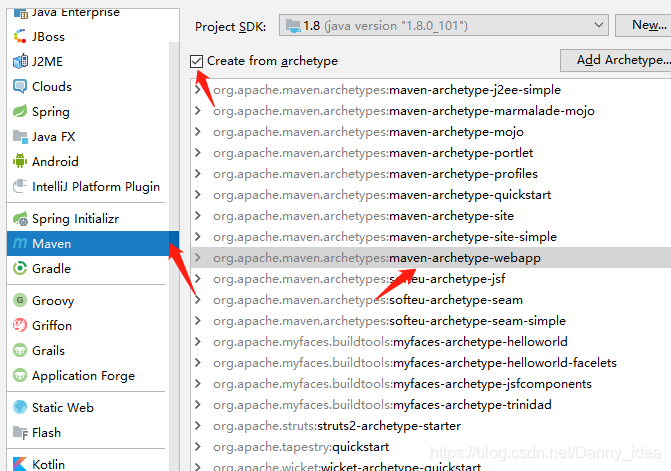Viewport: 671px width, 471px height.
Task: Click the Spring leaf icon
Action: 20,111
